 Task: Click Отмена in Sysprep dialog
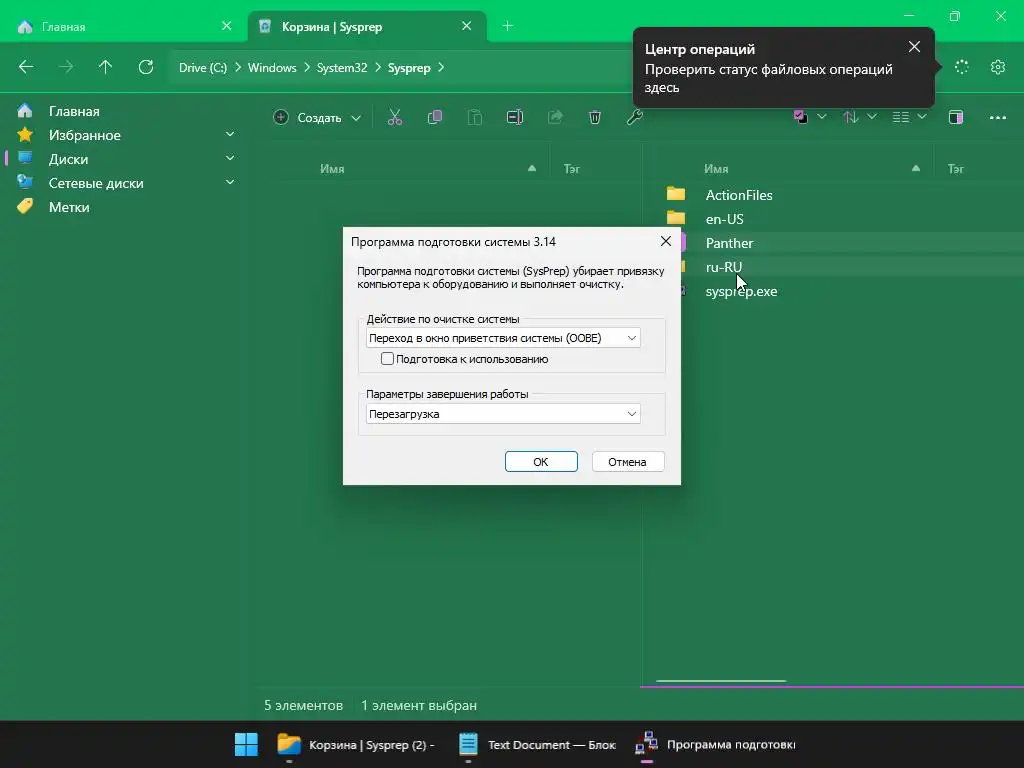click(628, 462)
